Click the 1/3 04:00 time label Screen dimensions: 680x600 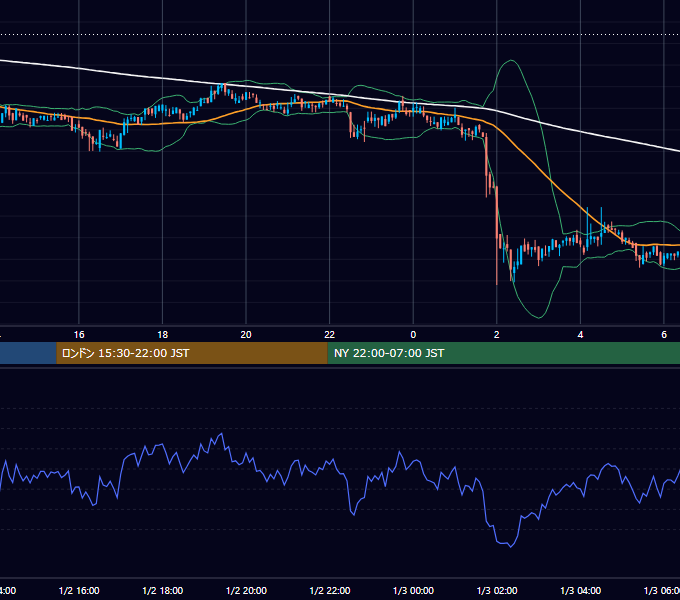pos(581,590)
